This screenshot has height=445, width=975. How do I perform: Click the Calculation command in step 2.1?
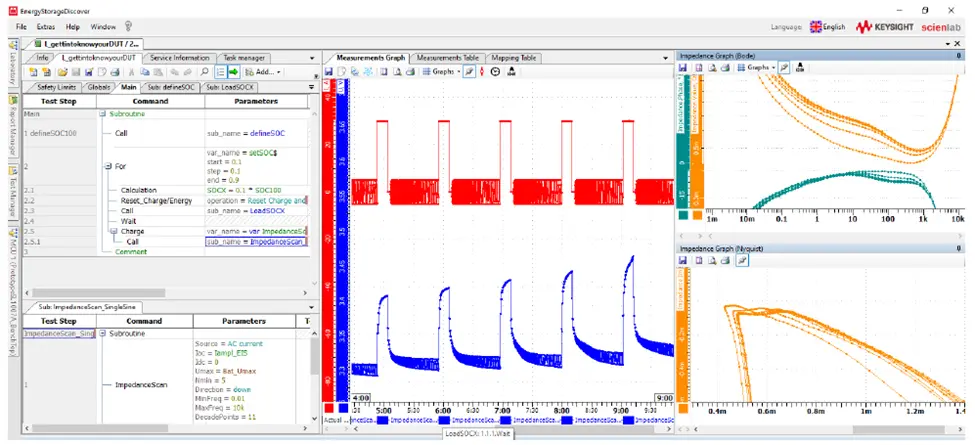[x=139, y=190]
